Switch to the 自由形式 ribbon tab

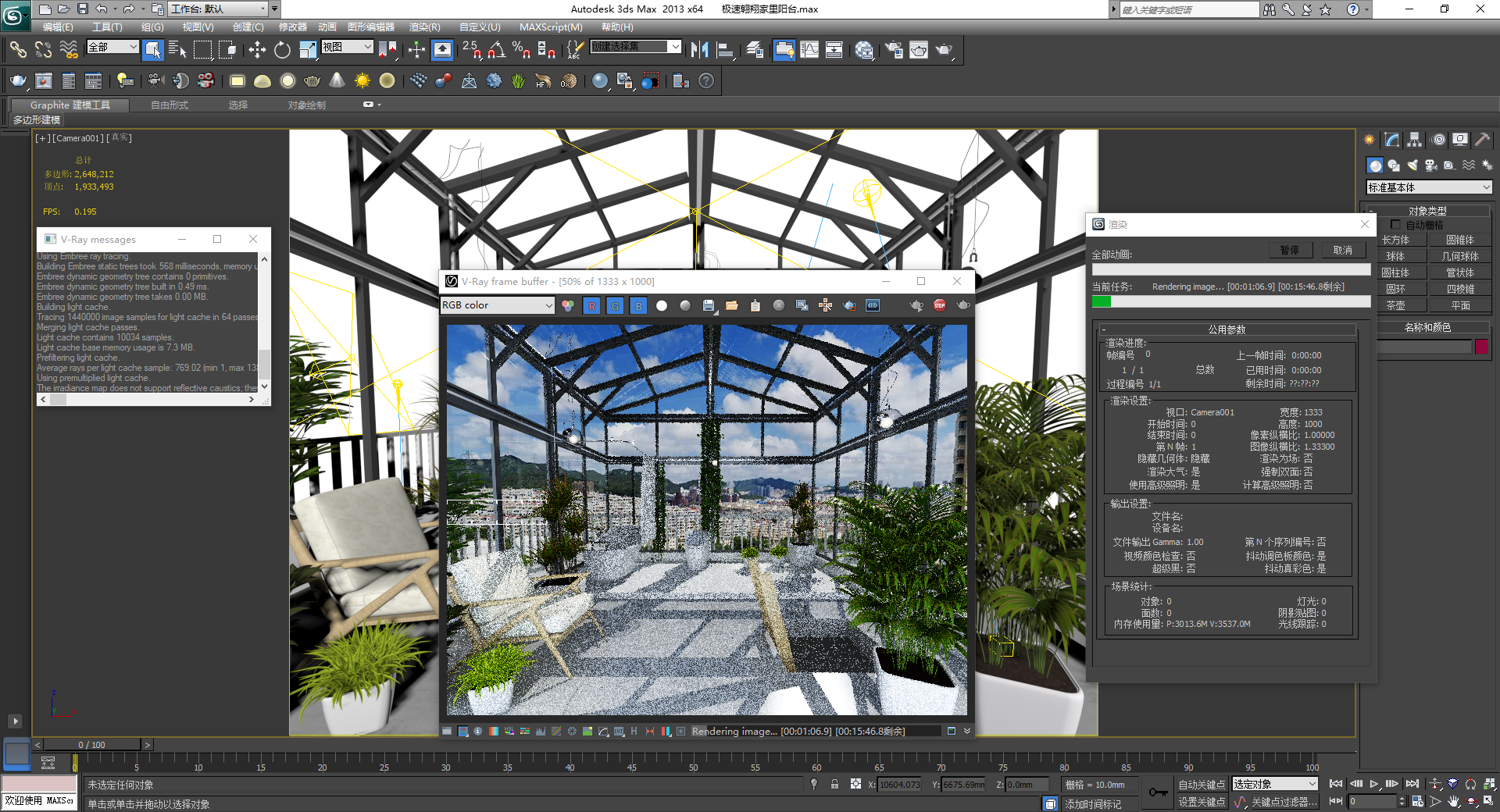click(170, 105)
